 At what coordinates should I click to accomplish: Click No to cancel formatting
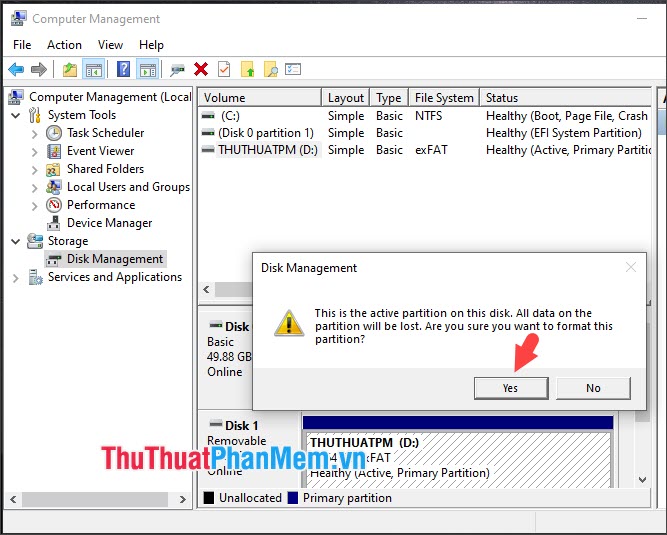pyautogui.click(x=593, y=388)
